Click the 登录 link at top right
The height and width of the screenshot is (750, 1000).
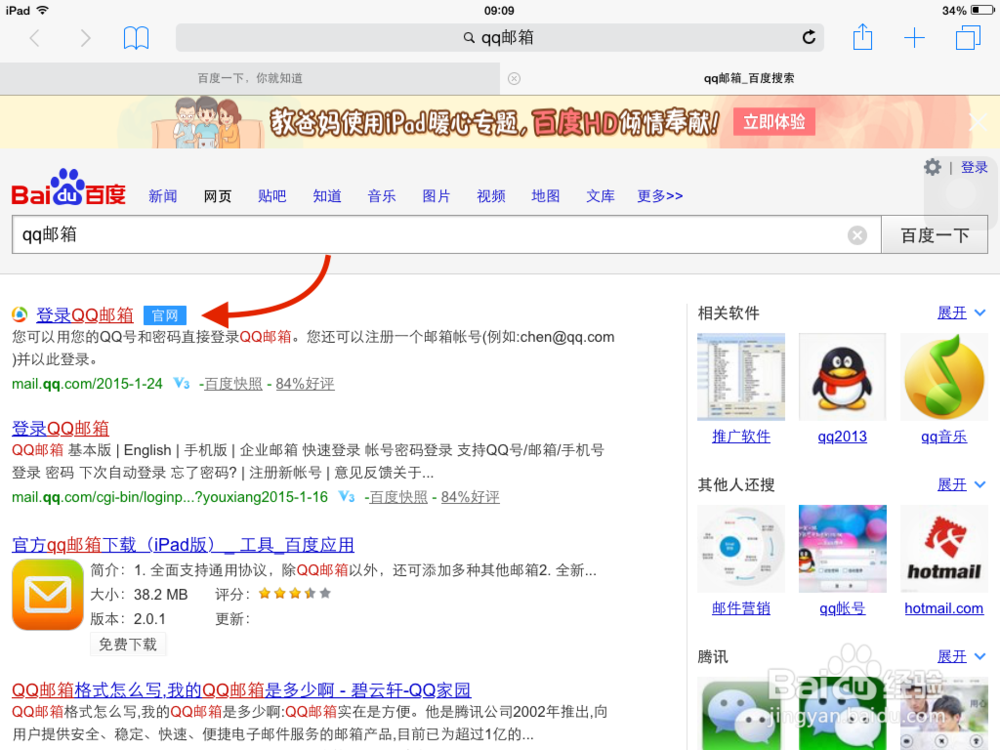click(x=974, y=168)
